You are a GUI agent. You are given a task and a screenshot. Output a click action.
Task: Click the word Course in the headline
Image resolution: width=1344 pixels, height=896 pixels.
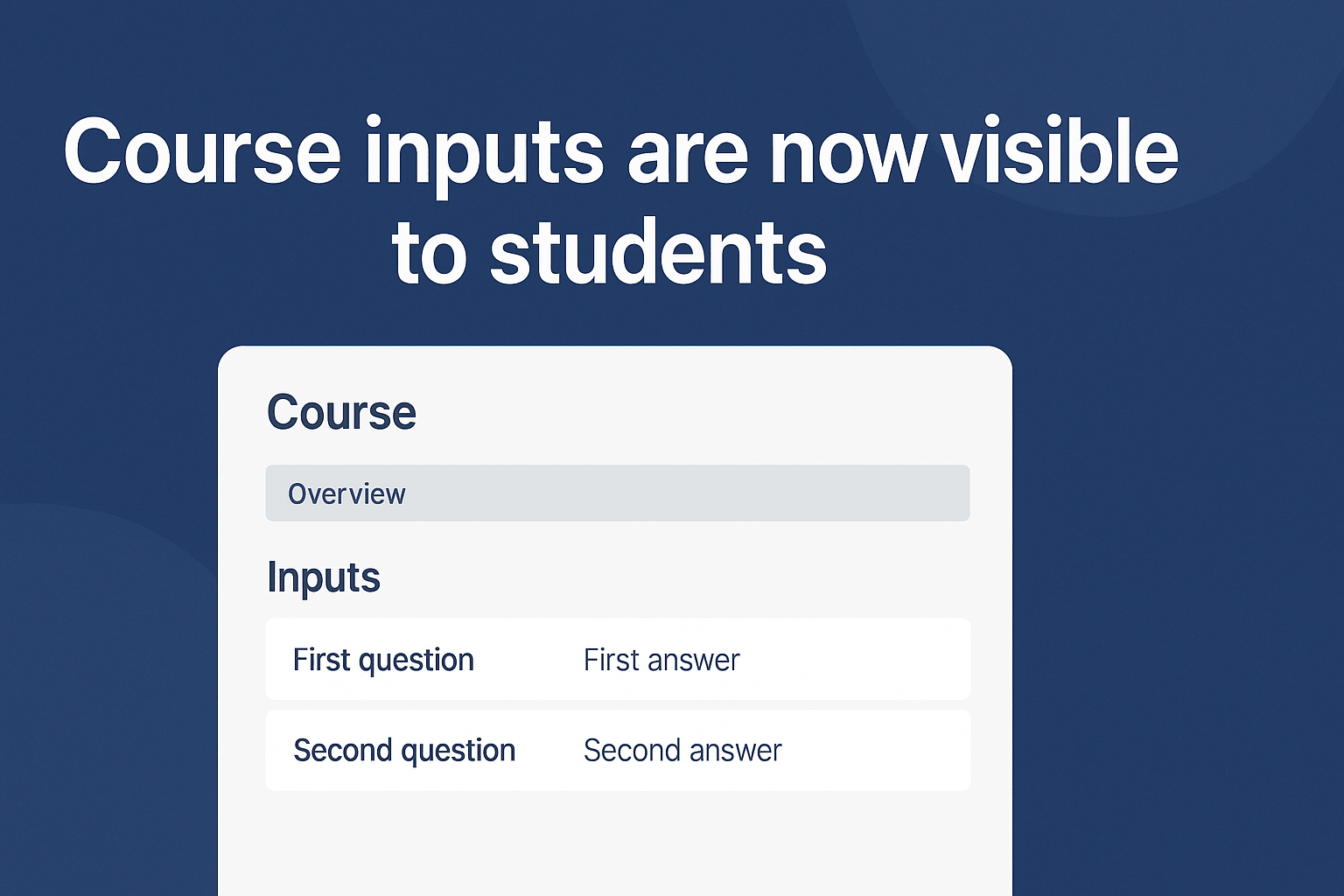pyautogui.click(x=201, y=153)
